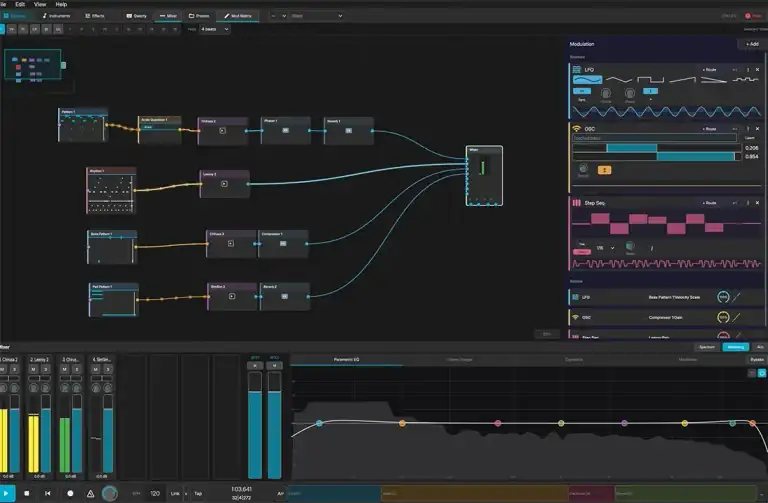Edit curve of LFO Bass Pattern route

pyautogui.click(x=737, y=297)
